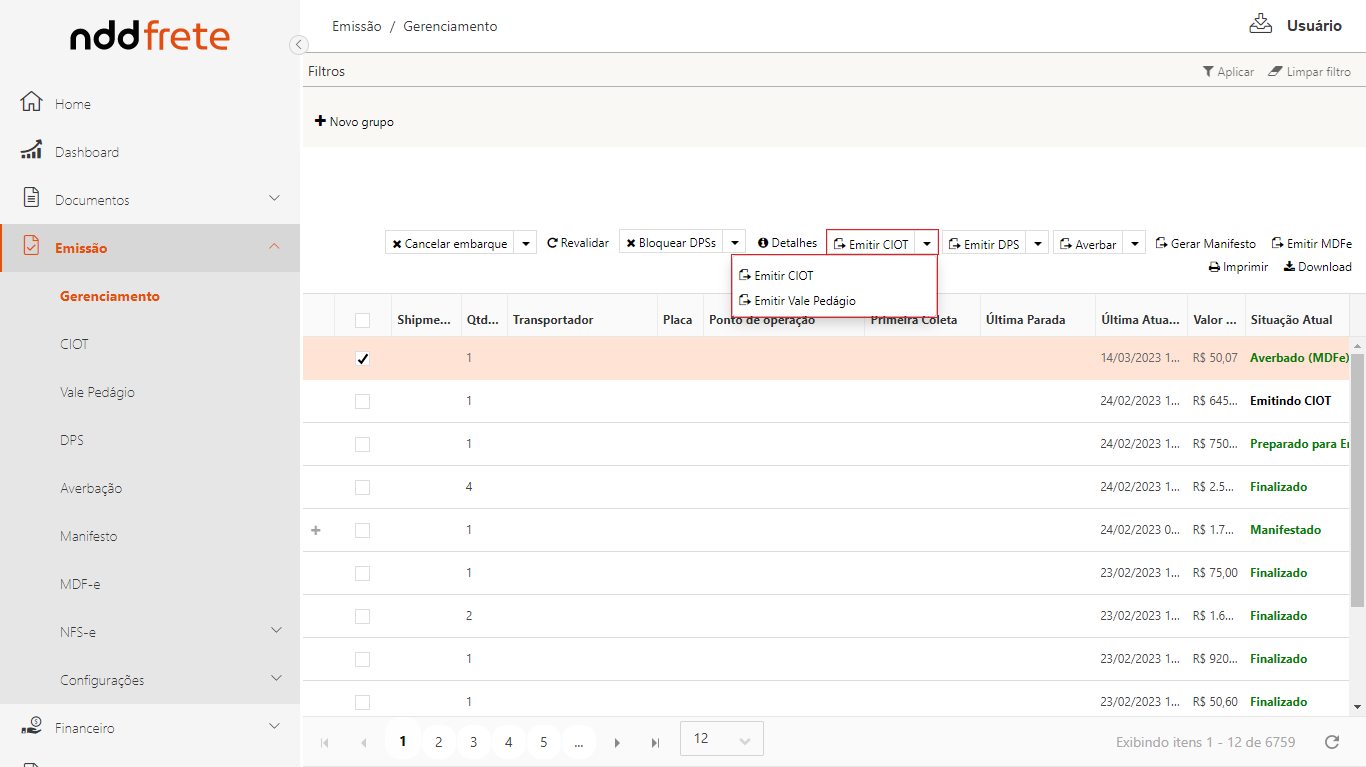Viewport: 1366px width, 767px height.
Task: Go to page 3 in pagination
Action: 473,742
